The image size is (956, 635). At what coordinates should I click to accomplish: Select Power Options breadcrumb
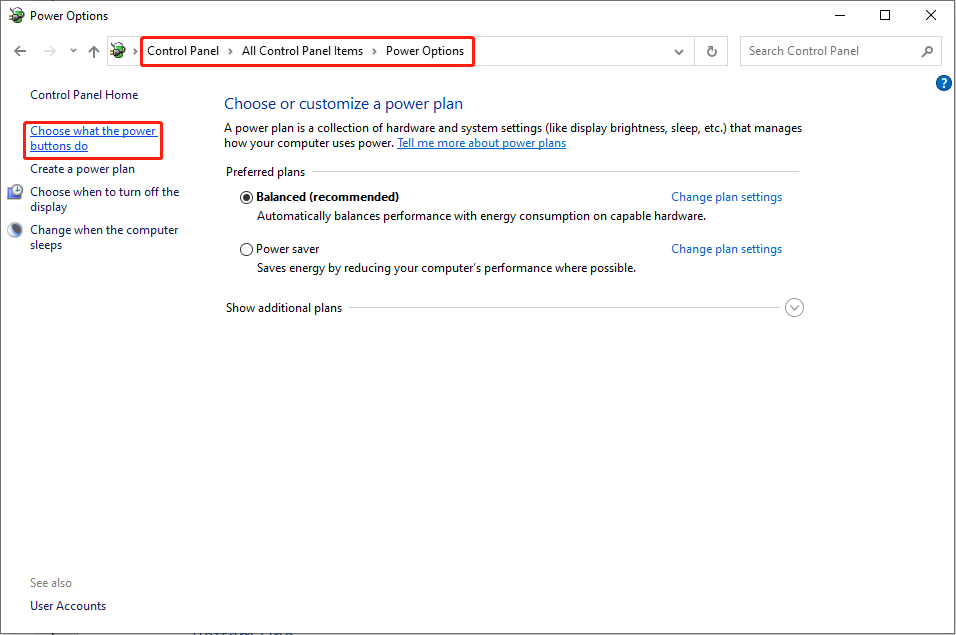pos(425,51)
